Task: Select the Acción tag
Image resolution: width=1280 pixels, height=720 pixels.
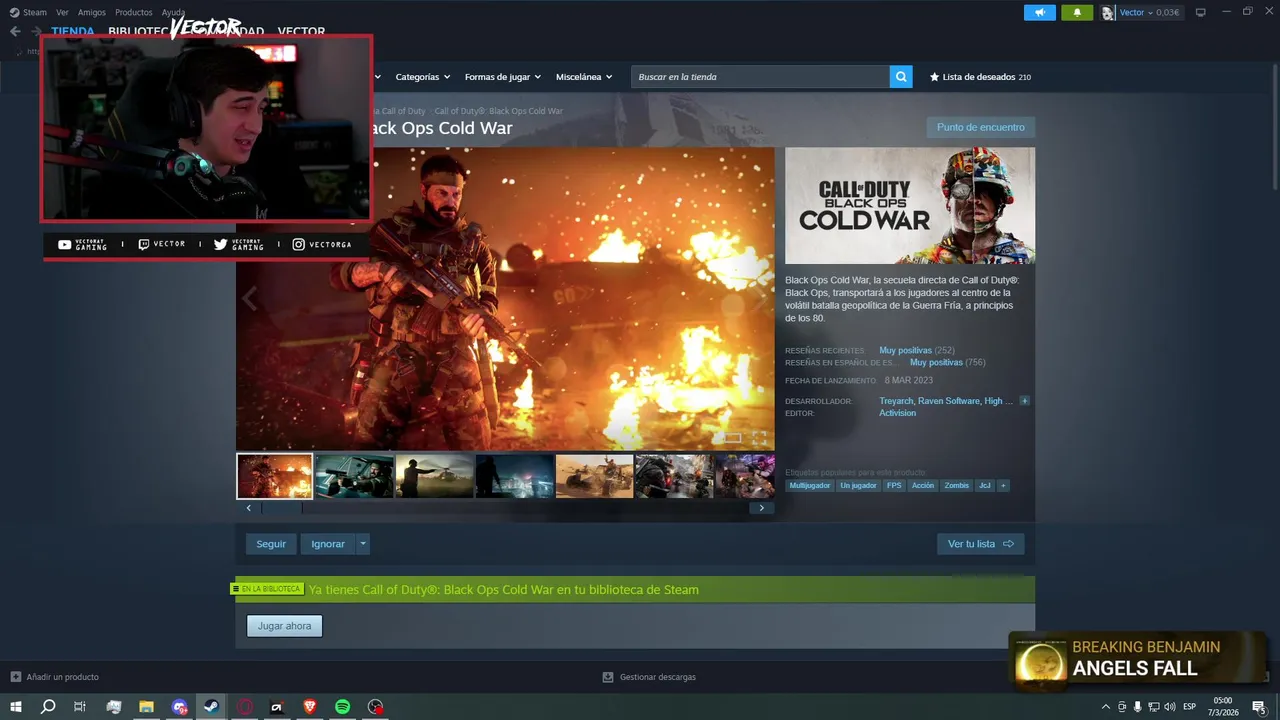Action: [x=923, y=485]
